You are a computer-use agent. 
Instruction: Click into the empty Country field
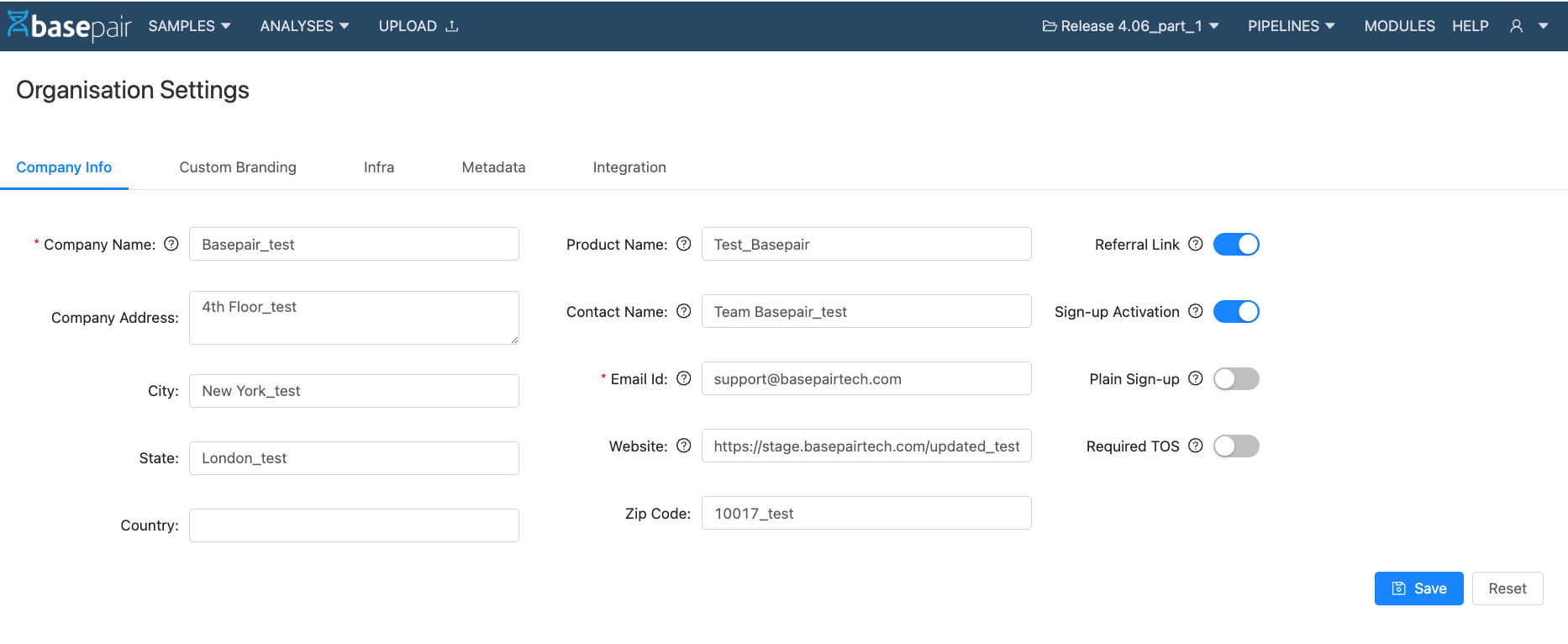(354, 525)
